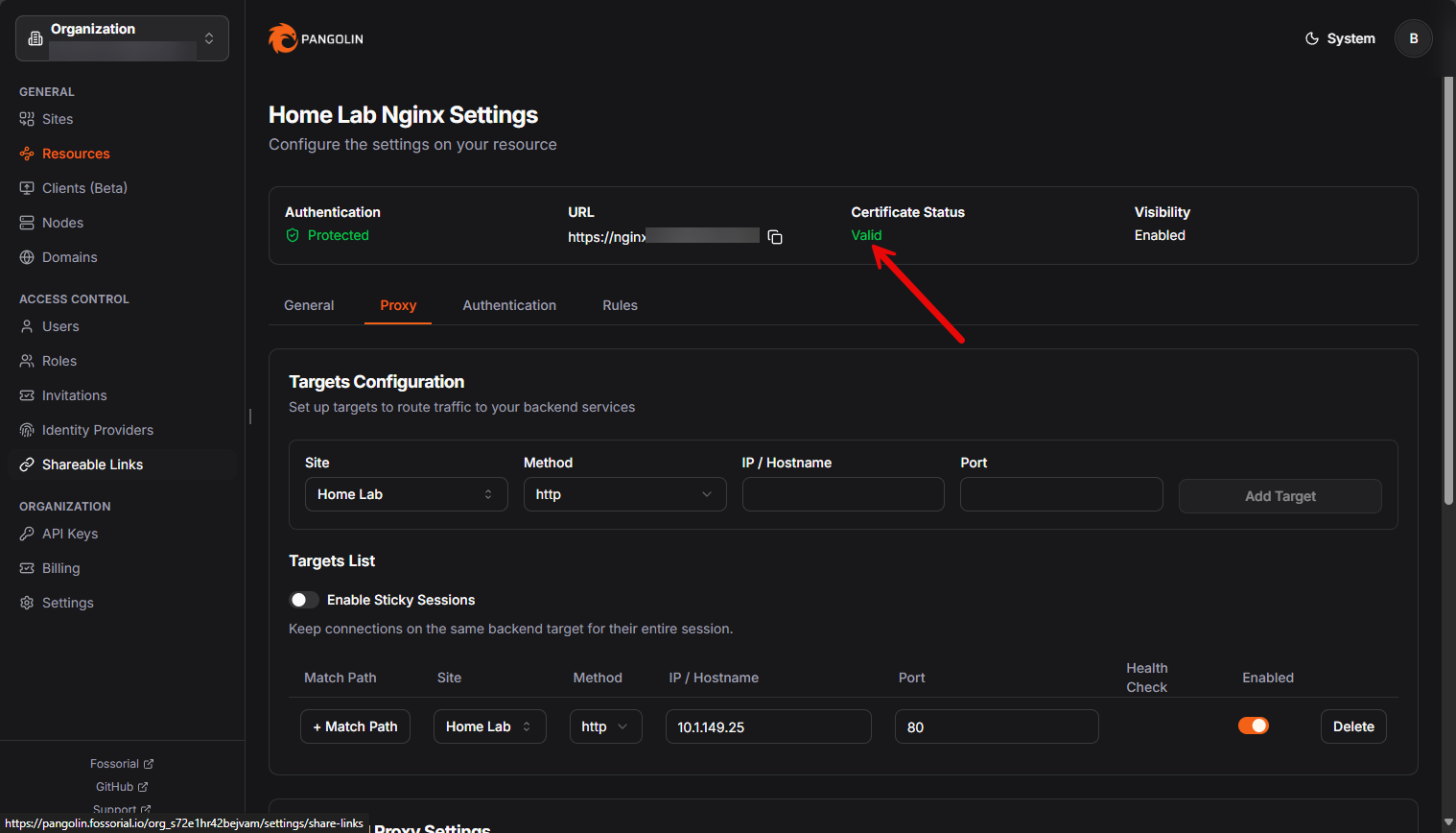Click the Shareable Links chain icon
Image resolution: width=1456 pixels, height=833 pixels.
tap(27, 464)
